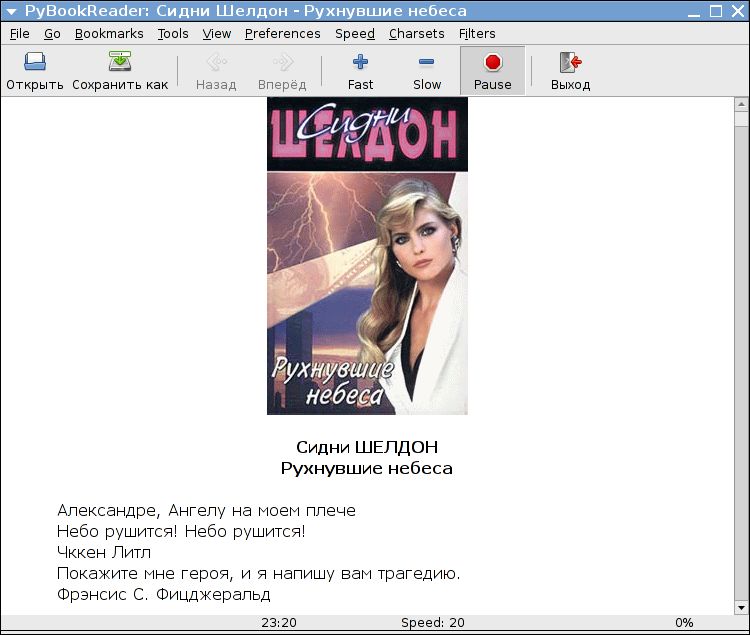This screenshot has width=750, height=635.
Task: Expand the Bookmarks menu
Action: (x=109, y=33)
